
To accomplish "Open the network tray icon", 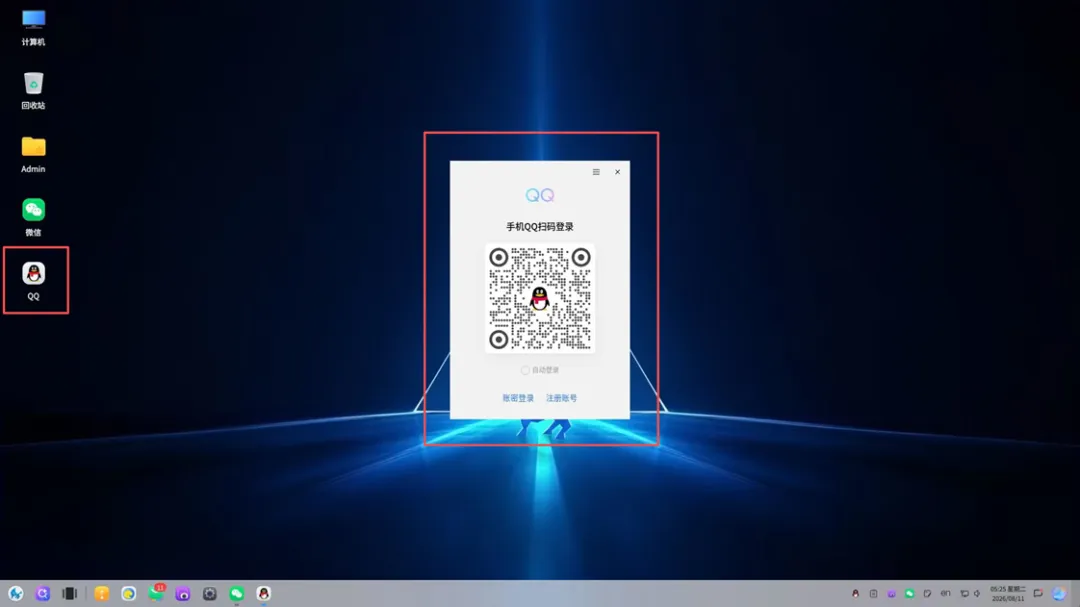I will (964, 593).
